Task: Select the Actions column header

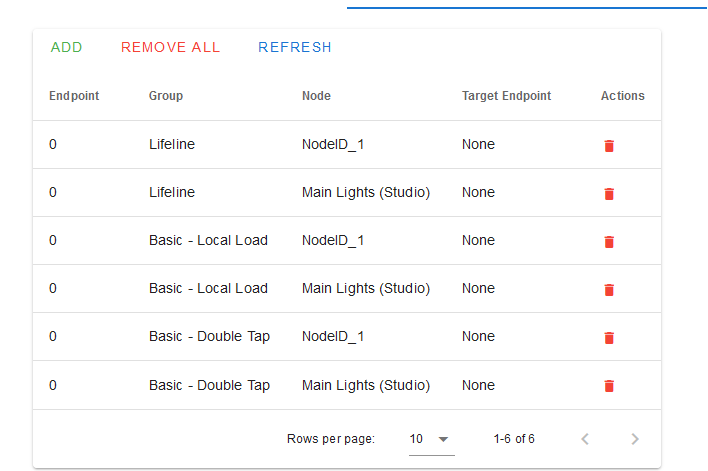Action: click(x=622, y=96)
